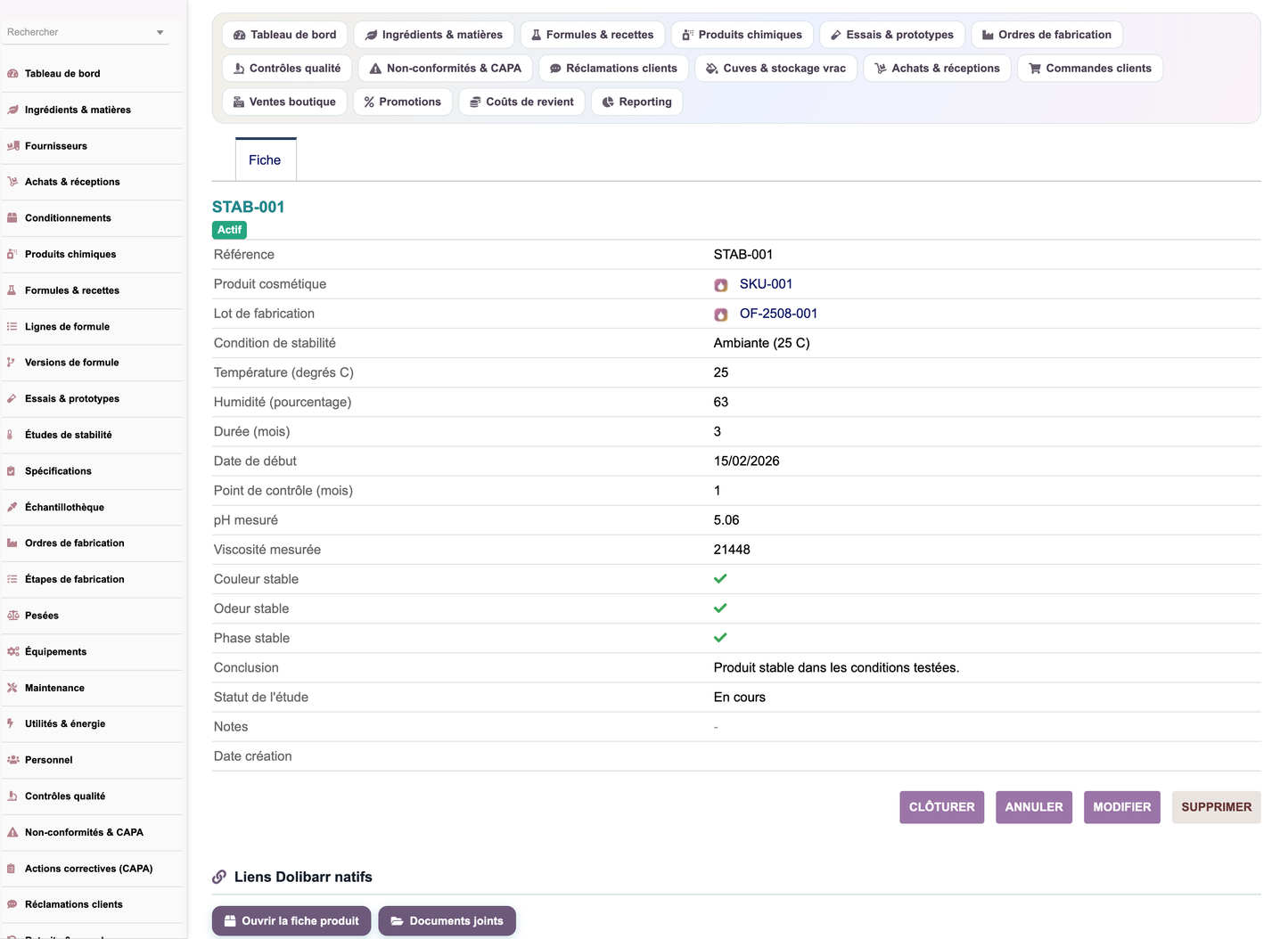Click the product icon next to SKU-001

tap(721, 285)
